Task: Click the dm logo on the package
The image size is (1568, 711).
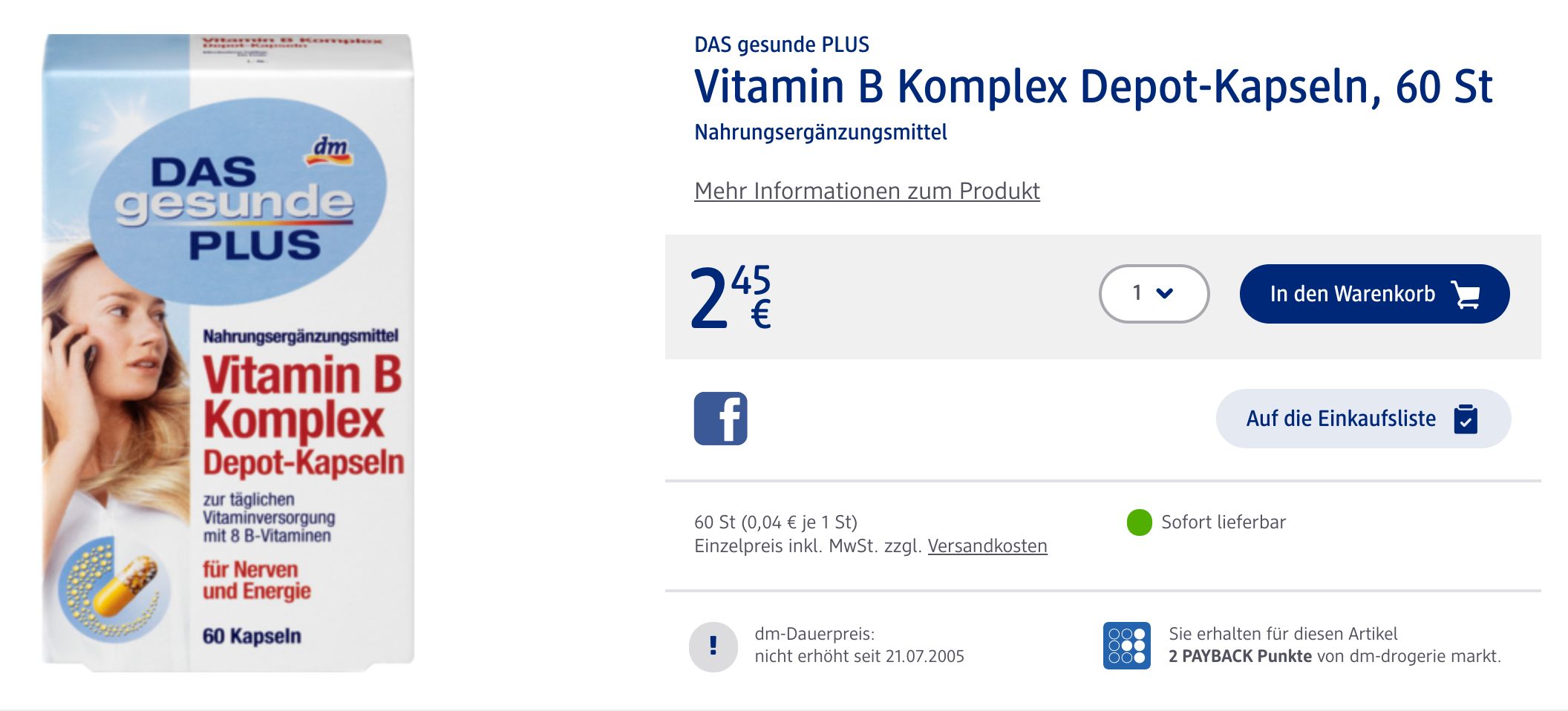Action: tap(330, 150)
